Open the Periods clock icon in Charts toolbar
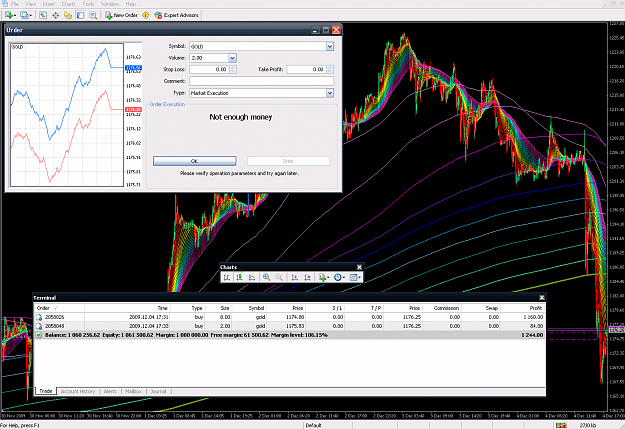This screenshot has height=429, width=625. coord(339,277)
